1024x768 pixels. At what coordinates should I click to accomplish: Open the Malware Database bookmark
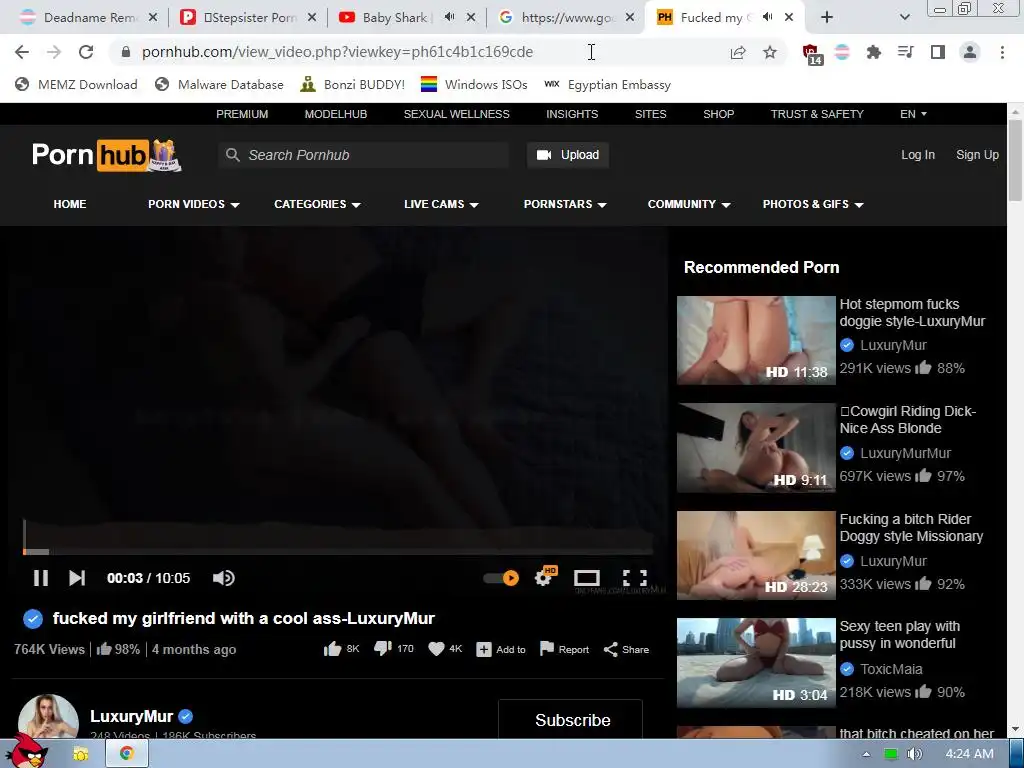[x=219, y=85]
